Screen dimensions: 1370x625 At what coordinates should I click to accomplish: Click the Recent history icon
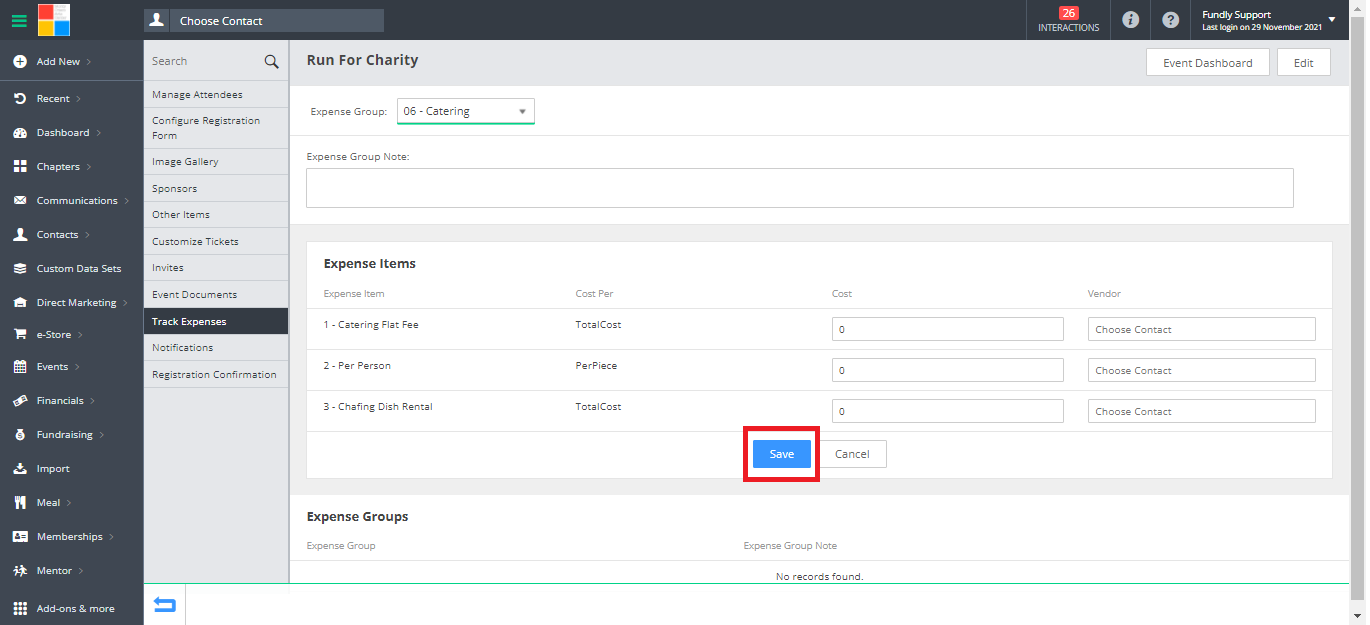tap(20, 99)
